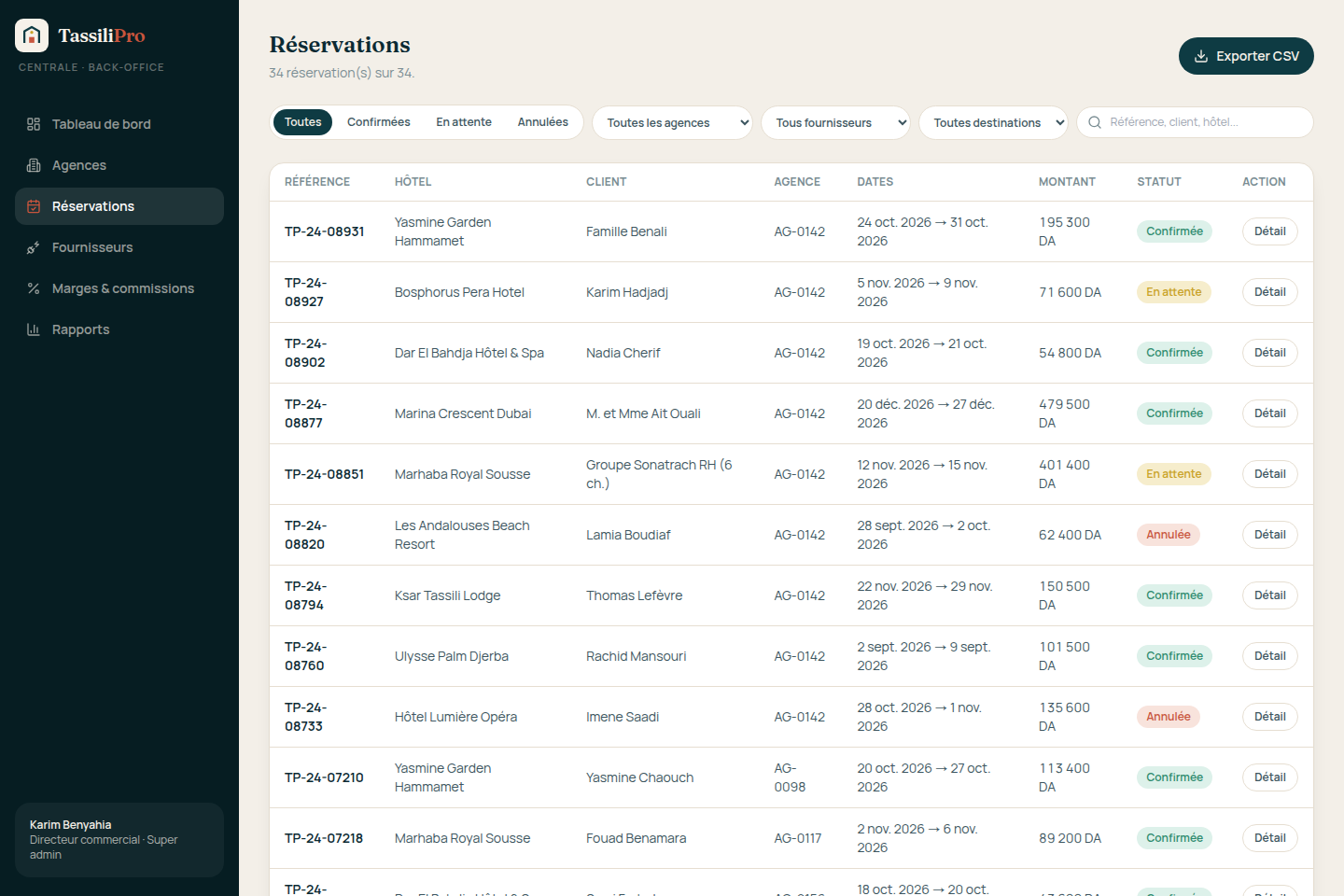Show Détail for Groupe Sonatrach RH booking

click(x=1269, y=474)
